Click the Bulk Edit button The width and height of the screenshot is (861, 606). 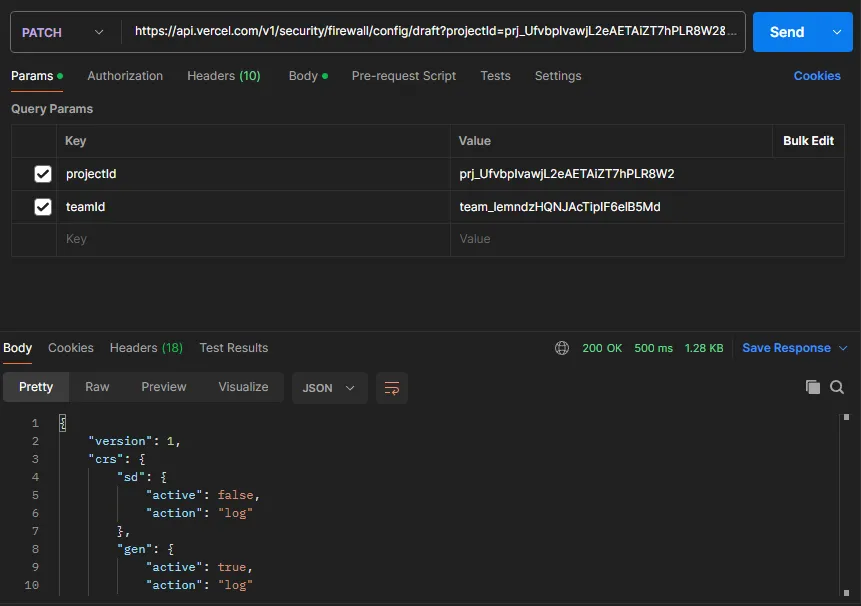[808, 141]
